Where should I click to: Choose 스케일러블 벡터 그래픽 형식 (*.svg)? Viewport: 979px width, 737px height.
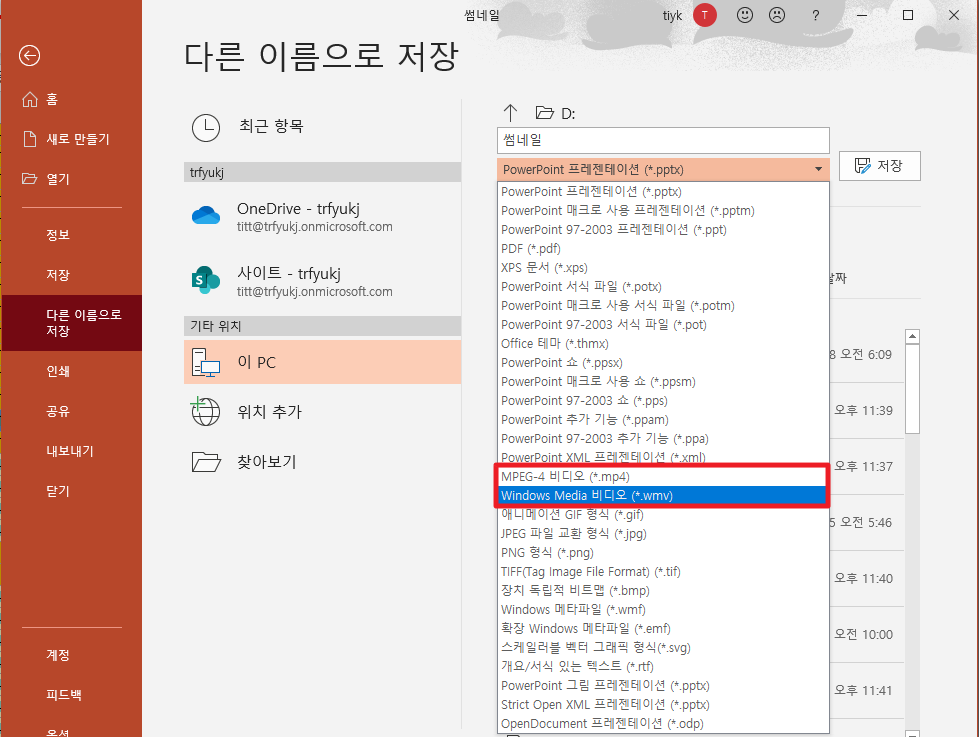click(x=663, y=648)
